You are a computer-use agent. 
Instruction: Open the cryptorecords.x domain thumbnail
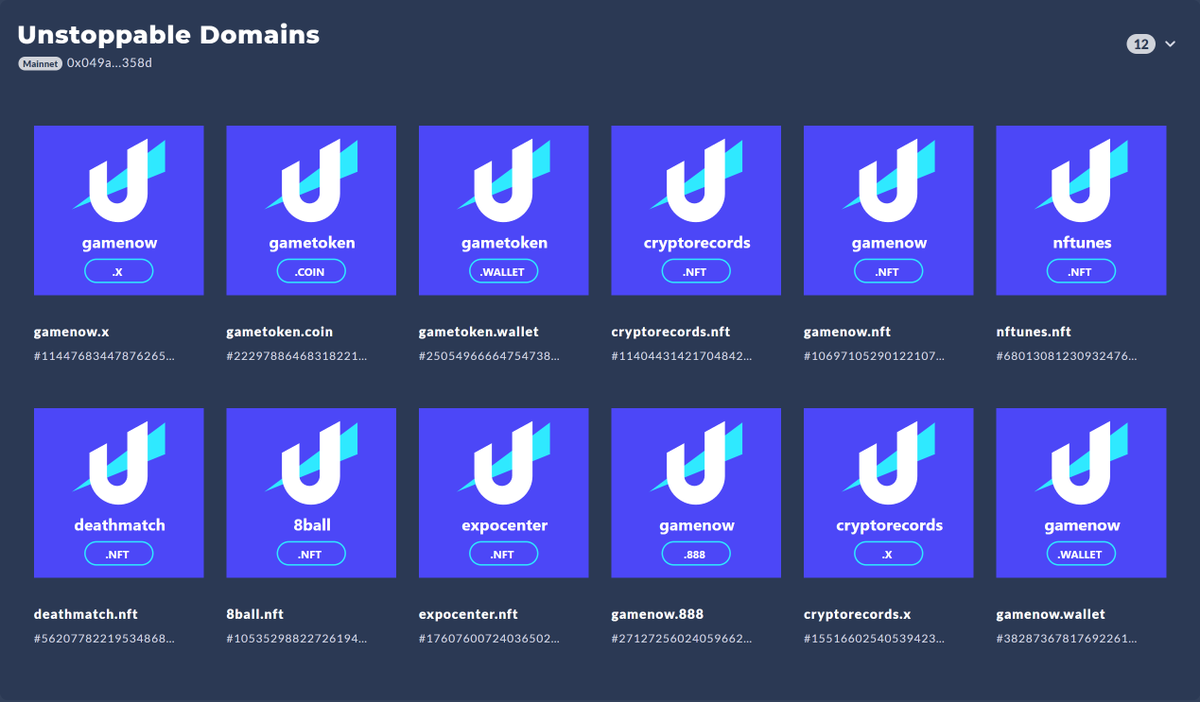(x=889, y=493)
